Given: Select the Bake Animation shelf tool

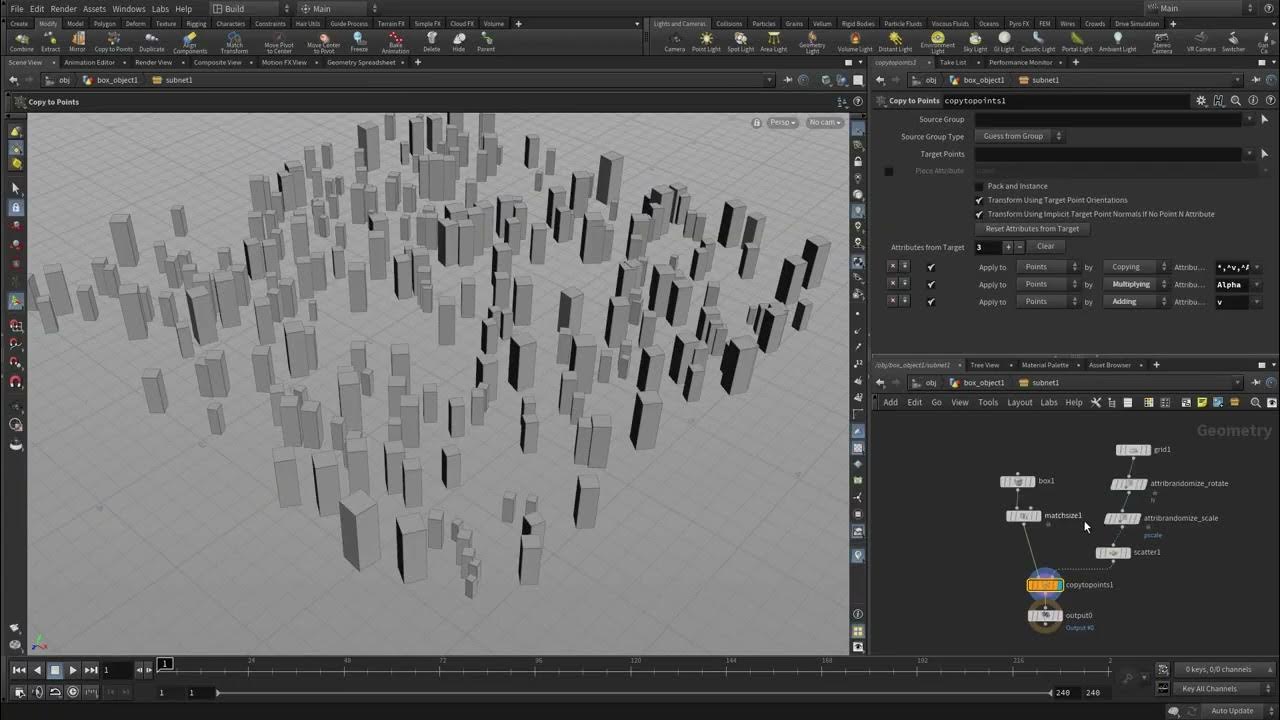Looking at the screenshot, I should pyautogui.click(x=395, y=43).
